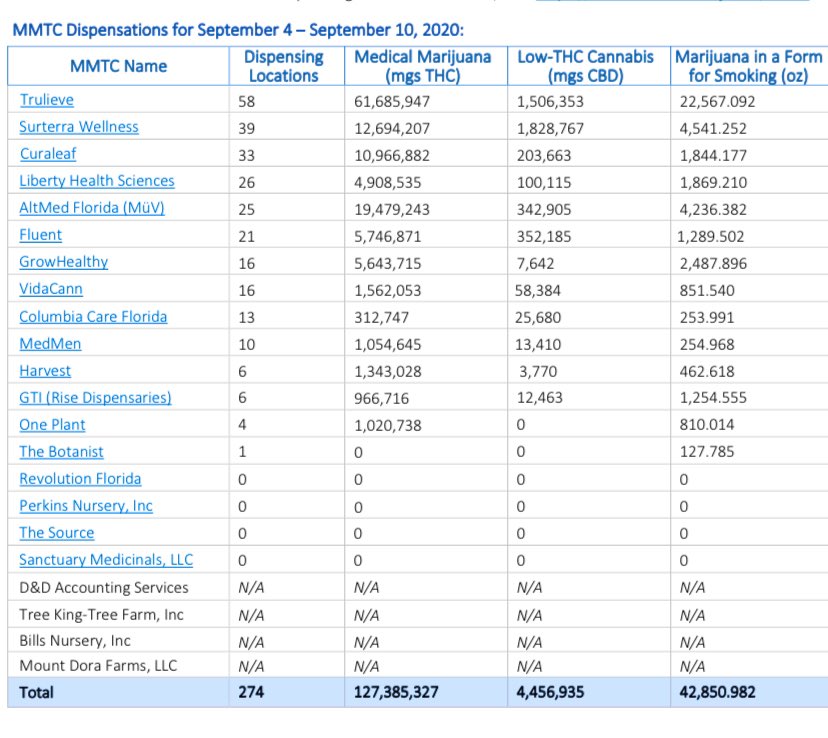The width and height of the screenshot is (828, 738).
Task: Click the Medical Marijuana (mgs THC) header
Action: tap(422, 66)
